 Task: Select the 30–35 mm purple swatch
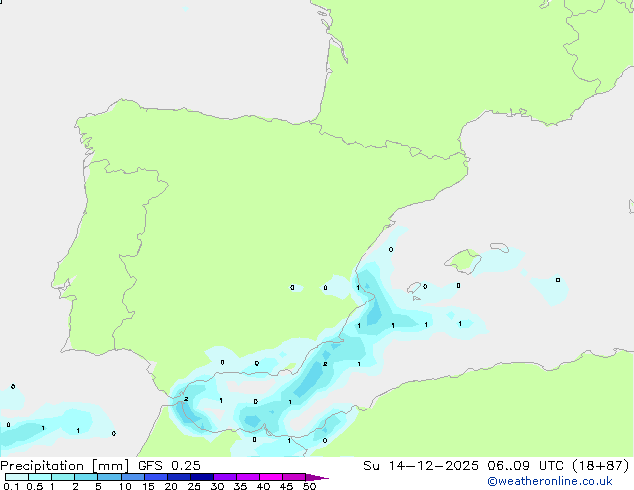pyautogui.click(x=225, y=477)
